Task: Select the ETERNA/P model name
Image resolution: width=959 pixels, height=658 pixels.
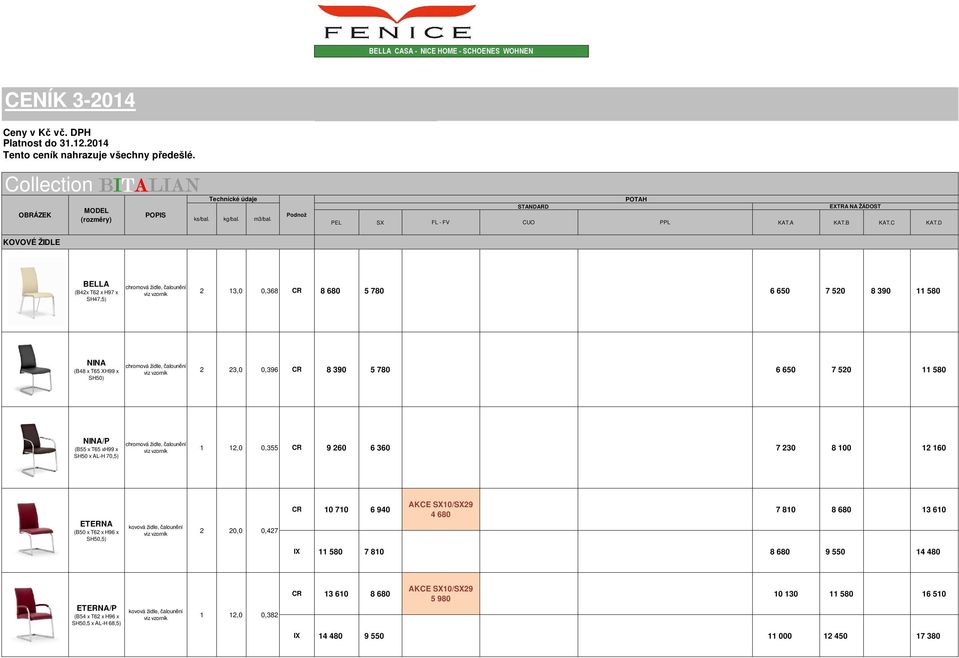Action: pos(96,608)
